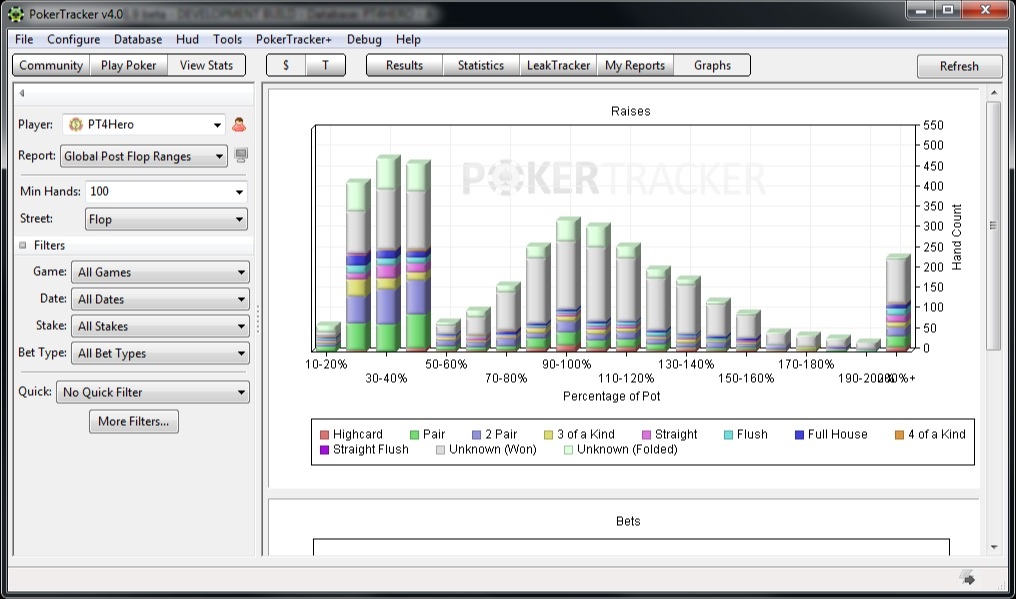Click the Pair legend swatch
Image resolution: width=1016 pixels, height=599 pixels.
(x=415, y=434)
